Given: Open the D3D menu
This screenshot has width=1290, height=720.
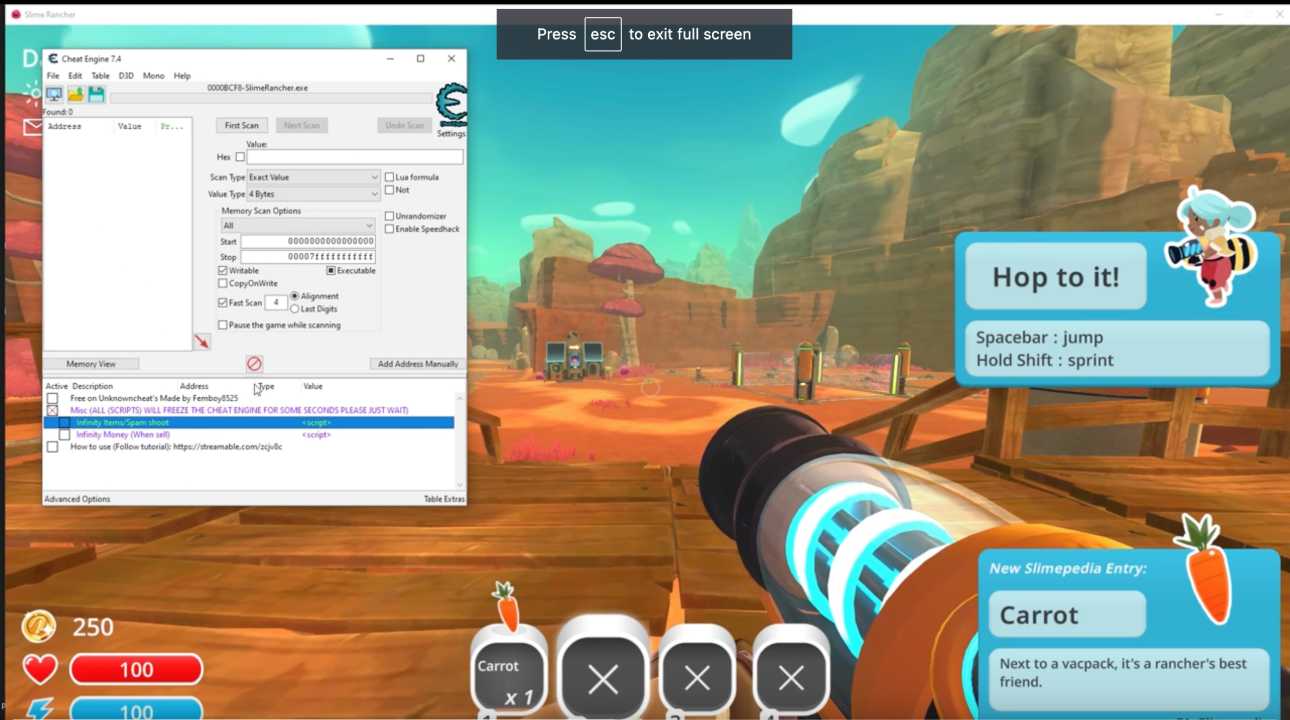Looking at the screenshot, I should (126, 76).
